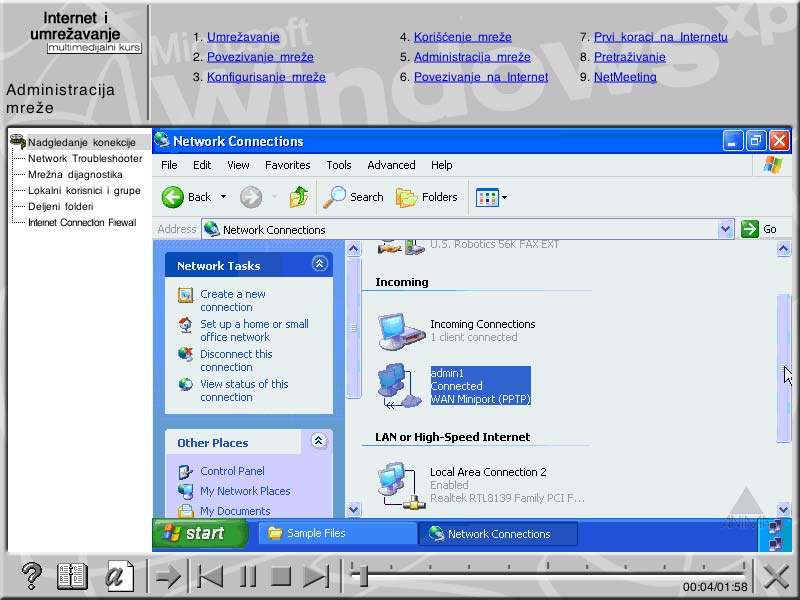Open the Advanced menu
This screenshot has width=800, height=600.
click(x=391, y=165)
